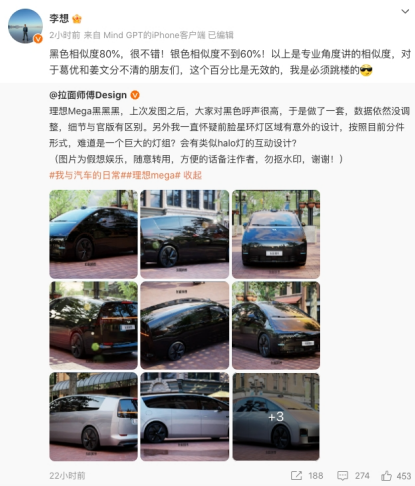Click the sunglasses emoji in the post text
Screen dimensions: 415x486
(366, 70)
